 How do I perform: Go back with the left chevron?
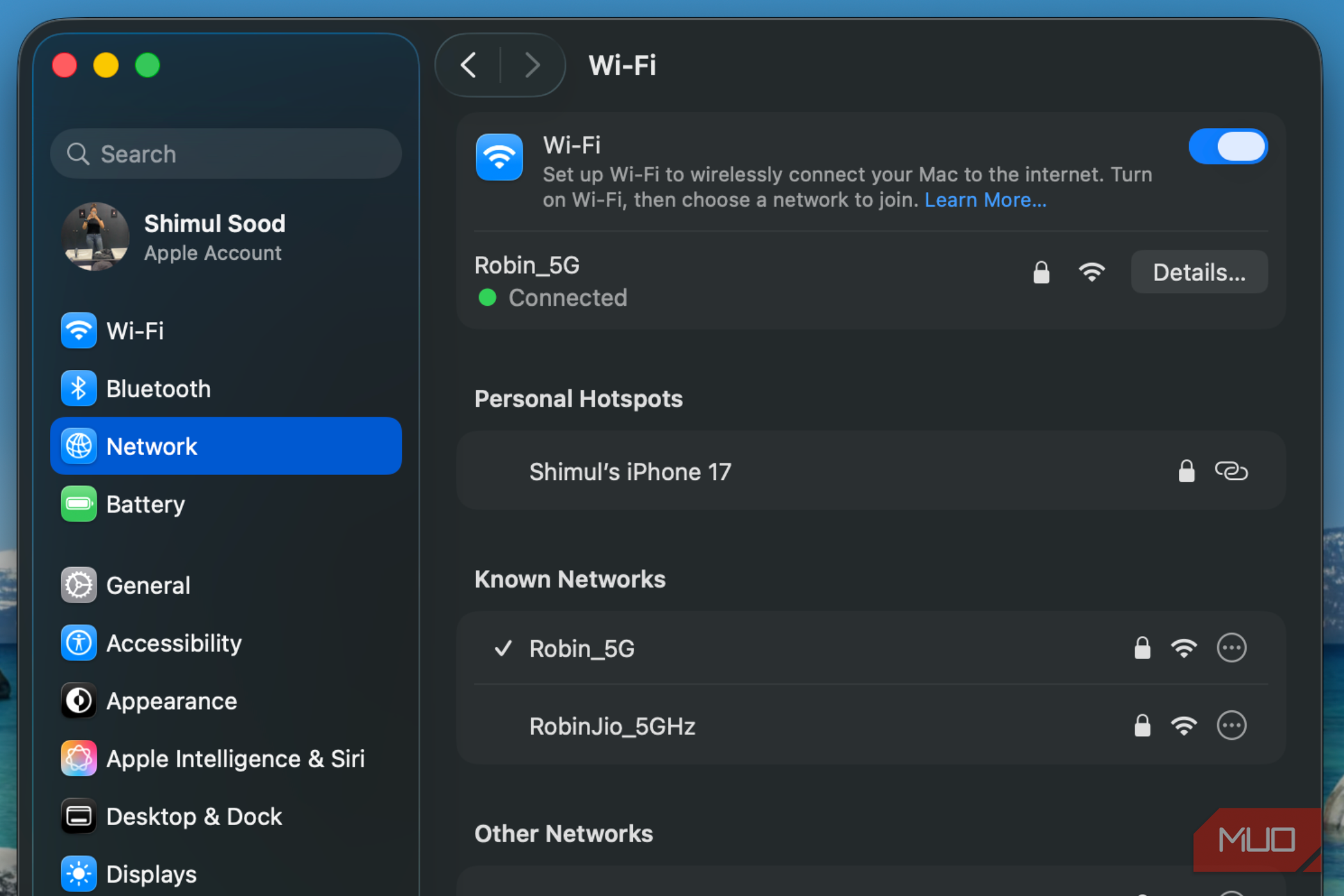click(468, 65)
